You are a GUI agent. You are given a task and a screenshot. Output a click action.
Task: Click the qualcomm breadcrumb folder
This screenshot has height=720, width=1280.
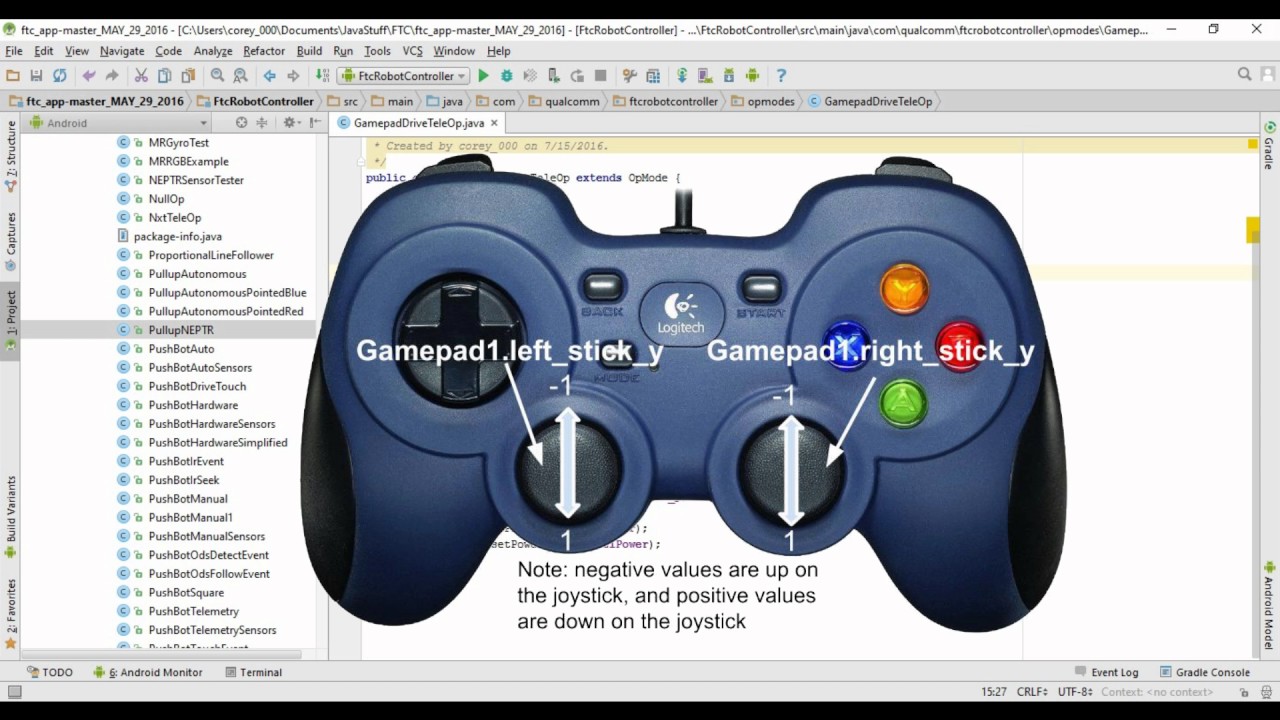[x=564, y=101]
